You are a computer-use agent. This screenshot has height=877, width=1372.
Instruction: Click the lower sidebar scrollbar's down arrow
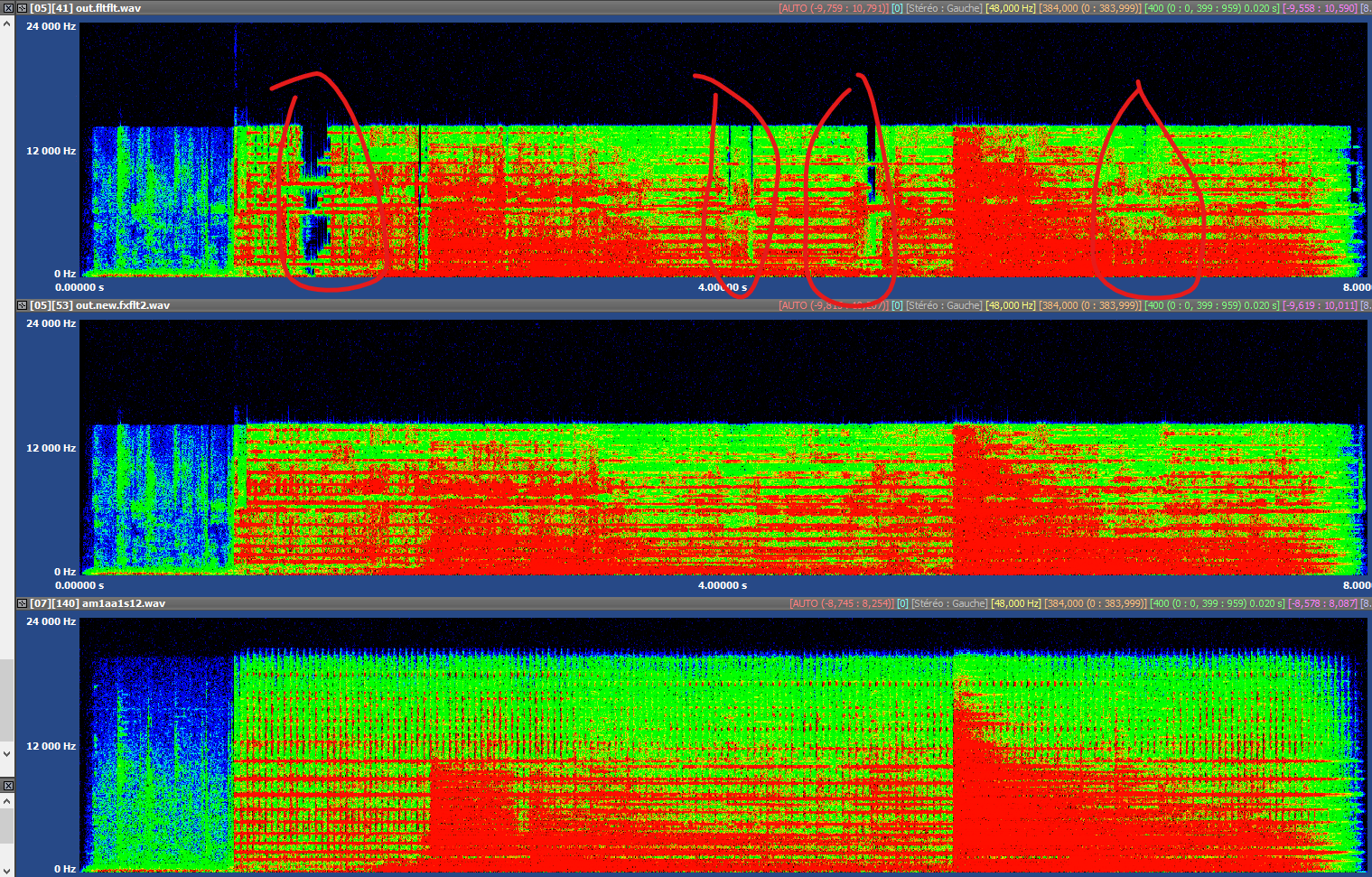pos(7,870)
